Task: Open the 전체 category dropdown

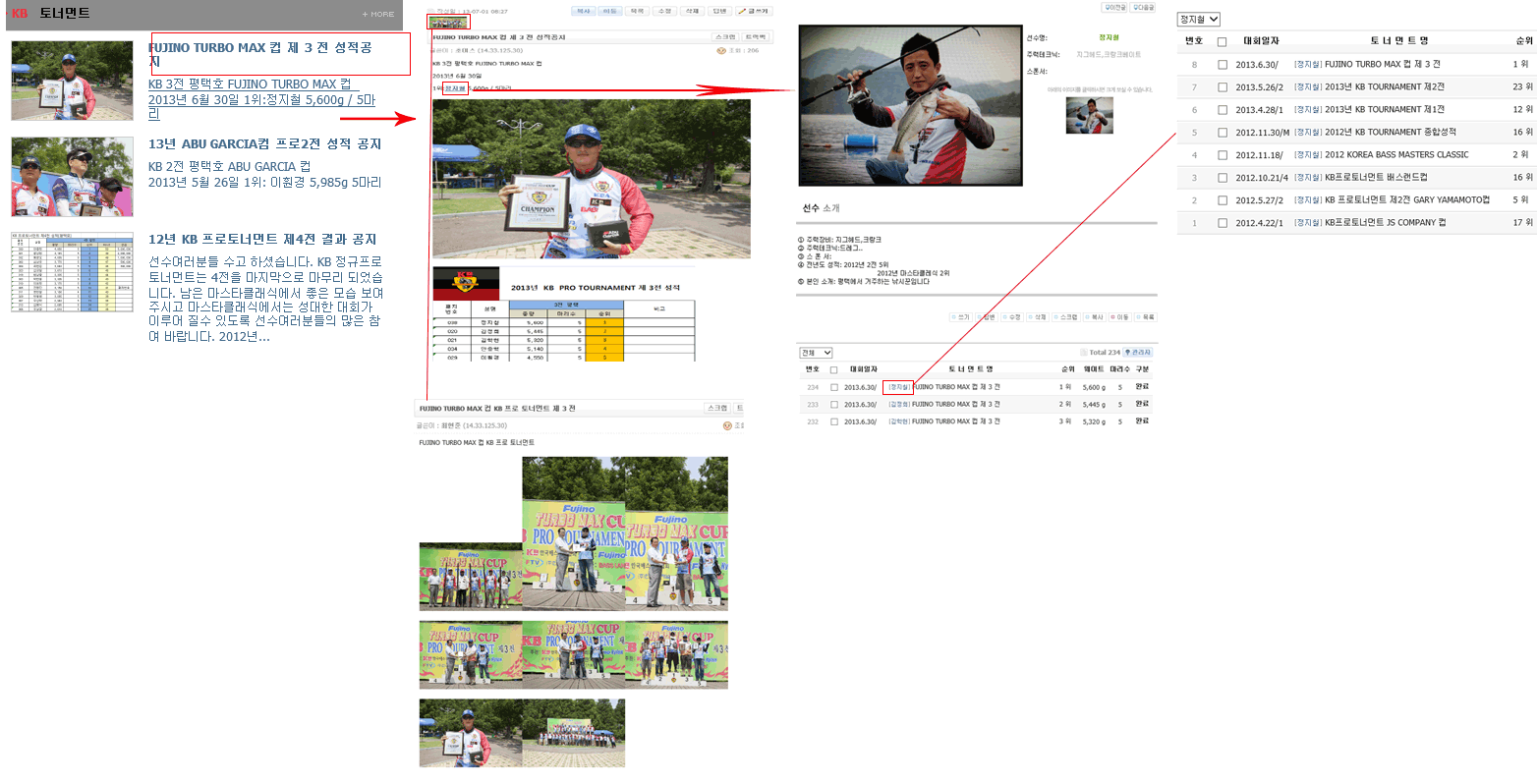Action: click(816, 353)
